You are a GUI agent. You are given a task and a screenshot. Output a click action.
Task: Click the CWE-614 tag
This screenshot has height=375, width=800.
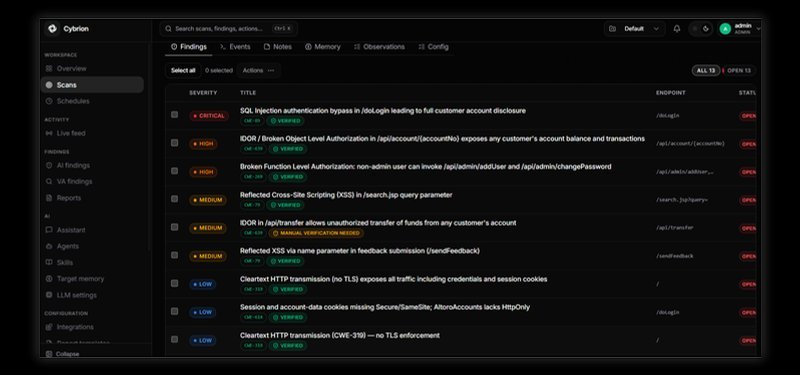coord(253,317)
